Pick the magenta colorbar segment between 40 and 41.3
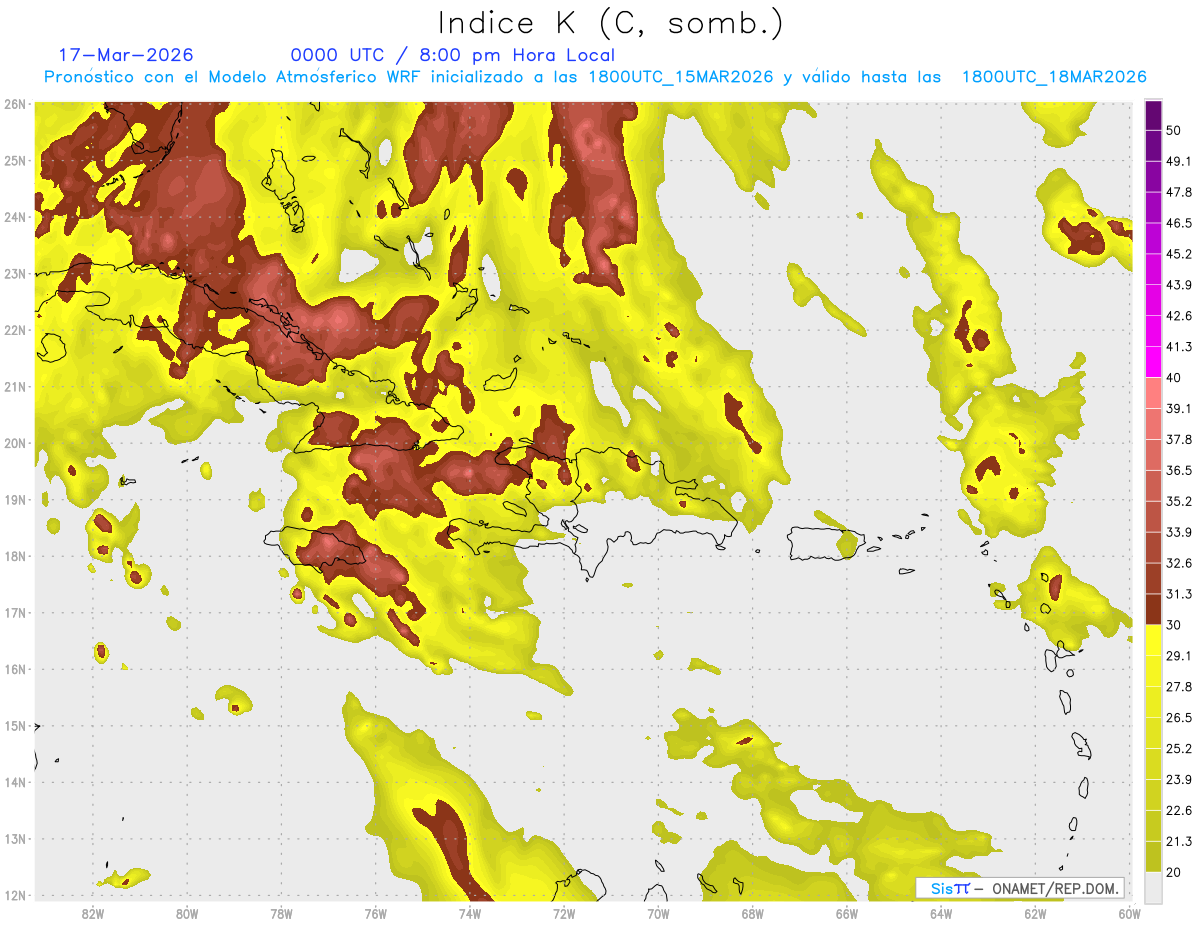The width and height of the screenshot is (1200, 927). pyautogui.click(x=1153, y=362)
